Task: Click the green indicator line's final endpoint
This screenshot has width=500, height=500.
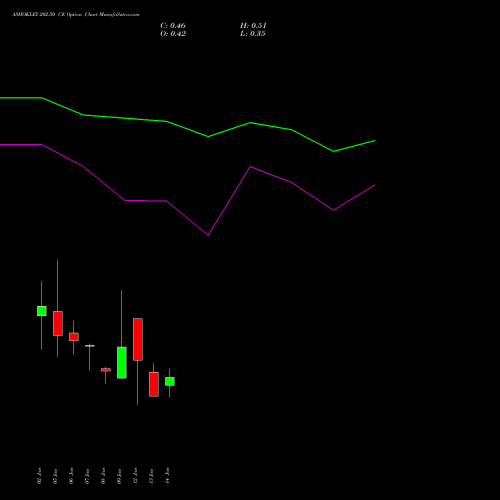Action: point(375,141)
